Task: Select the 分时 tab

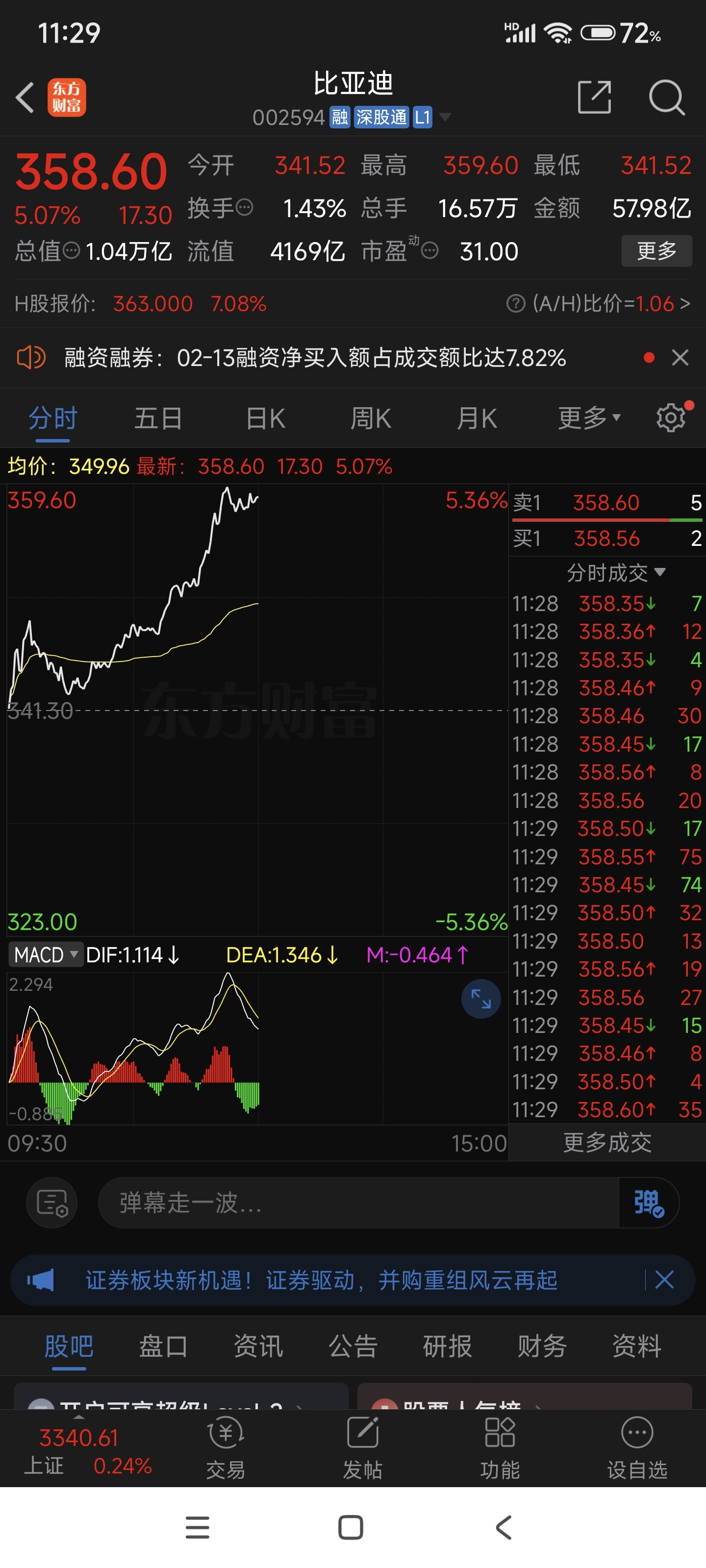Action: click(53, 419)
